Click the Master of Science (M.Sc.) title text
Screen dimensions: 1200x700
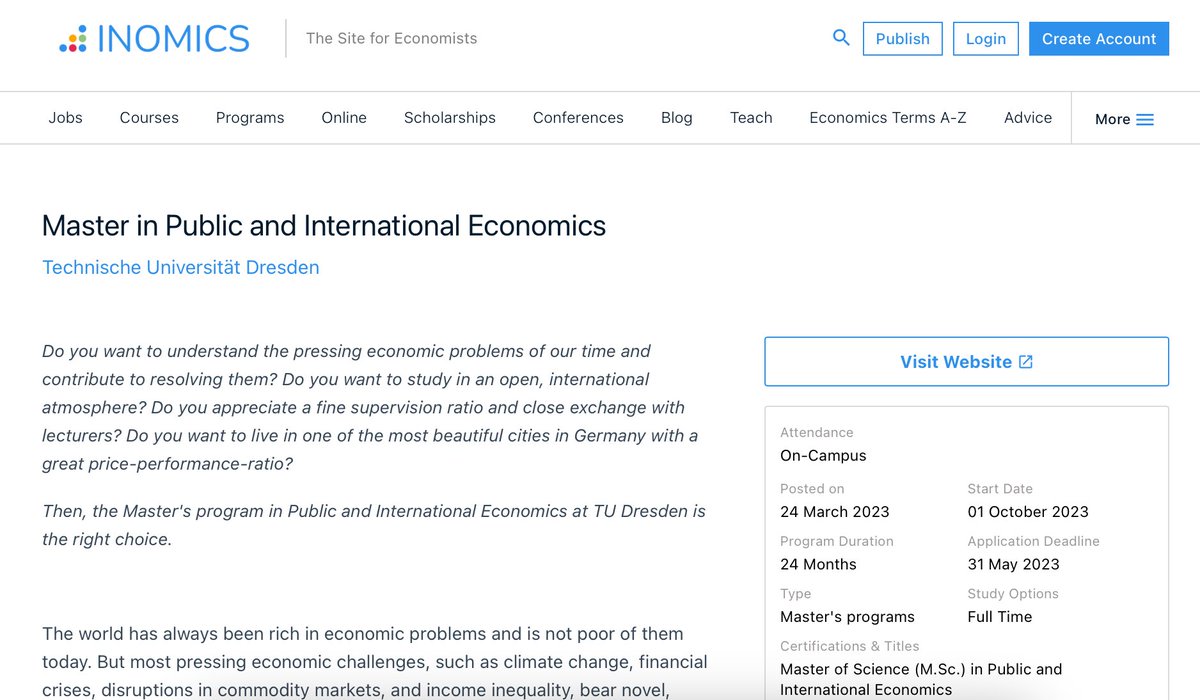921,679
